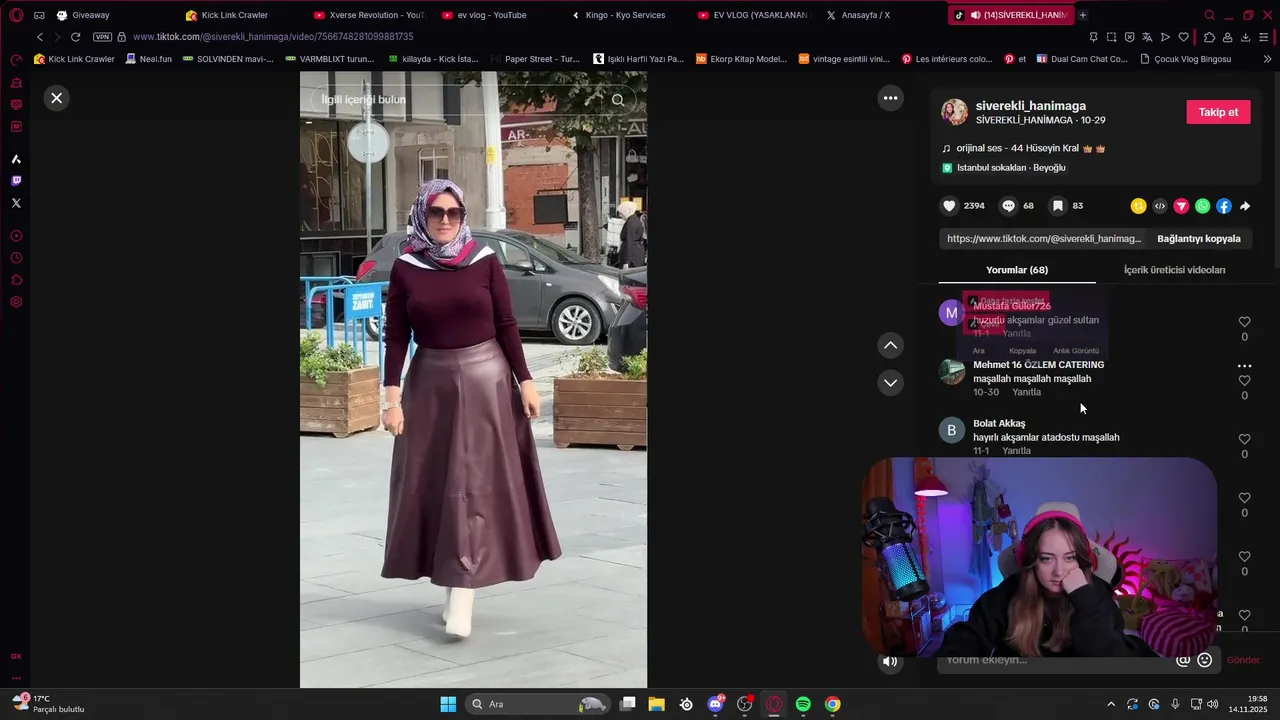Reply to Bolat Akkaş's comment
1280x720 pixels.
[x=1016, y=451]
